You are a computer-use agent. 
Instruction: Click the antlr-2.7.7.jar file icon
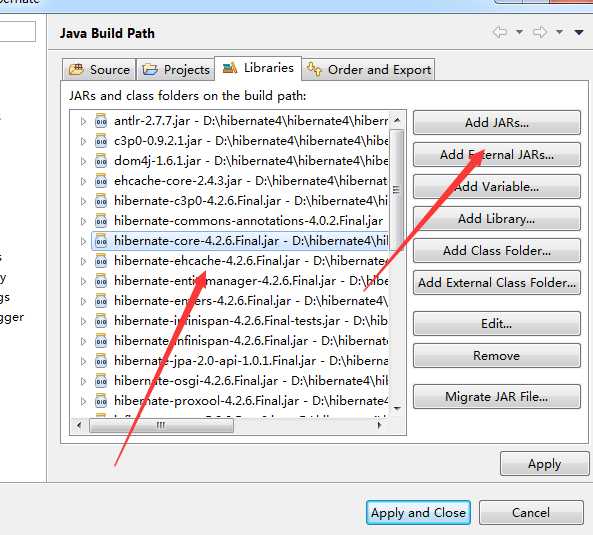(x=101, y=121)
